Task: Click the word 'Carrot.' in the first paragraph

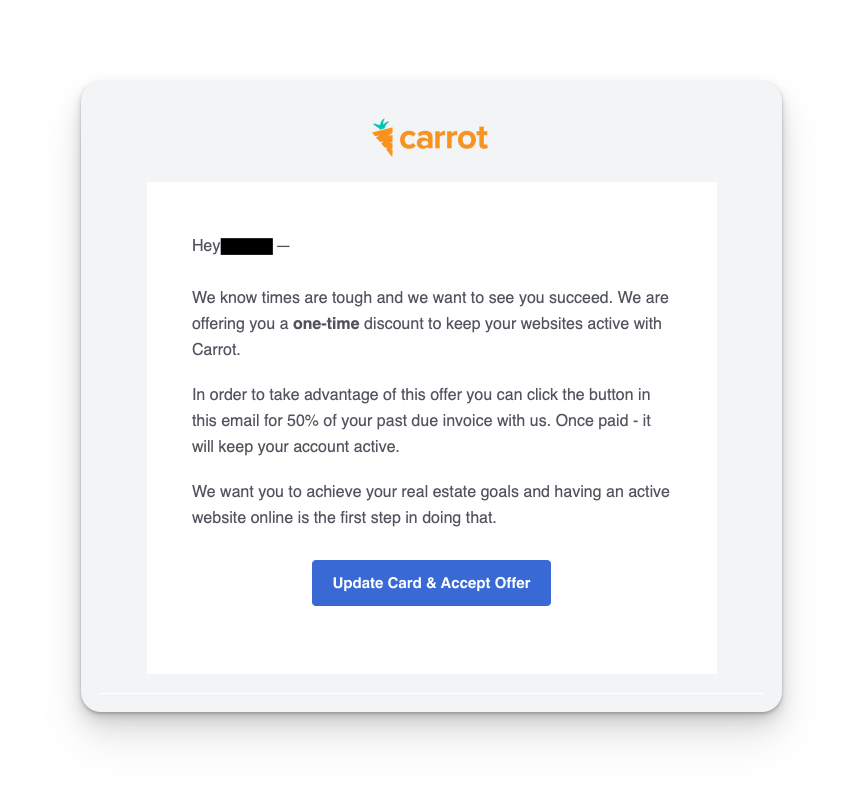Action: (216, 349)
